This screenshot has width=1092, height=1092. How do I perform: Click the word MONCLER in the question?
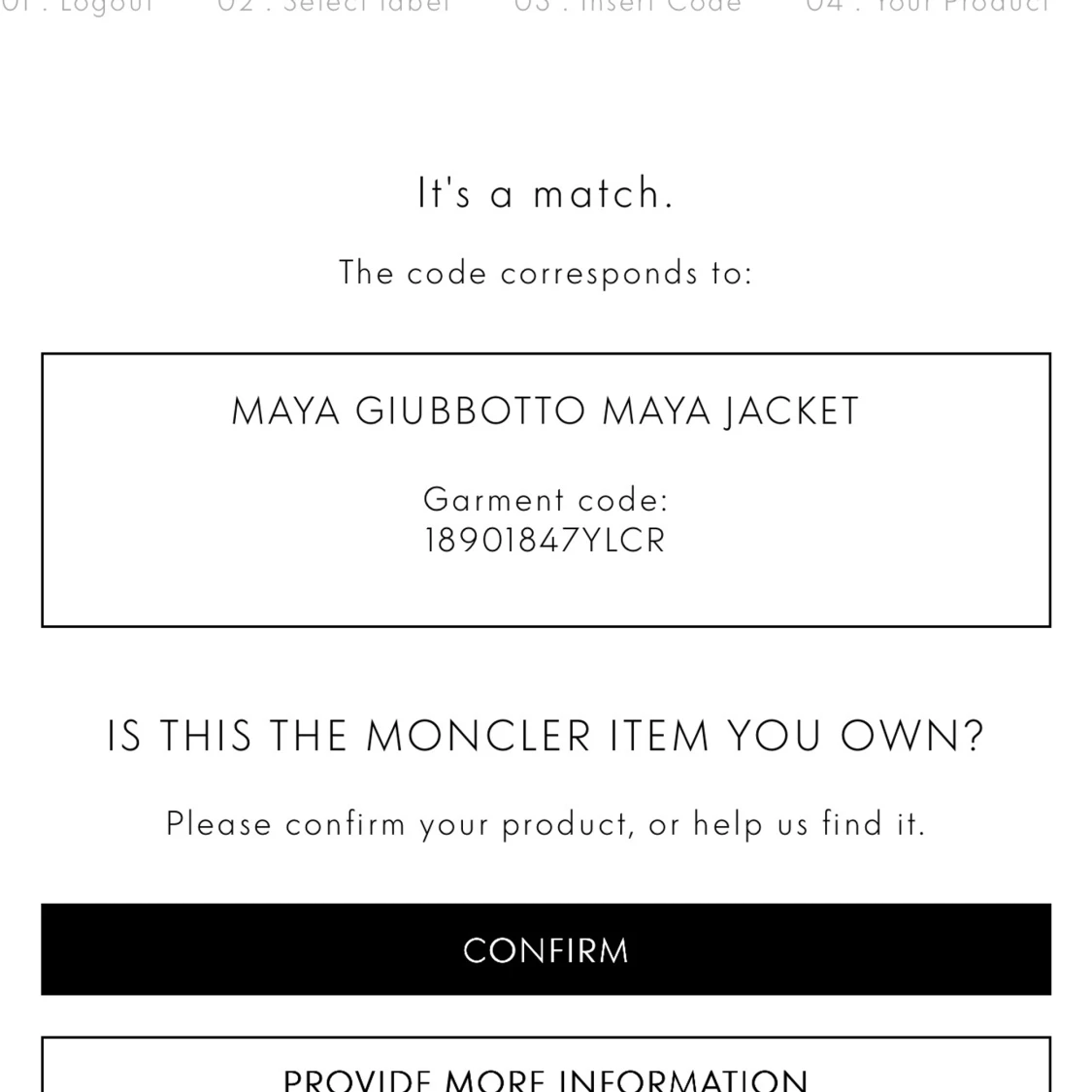[479, 736]
